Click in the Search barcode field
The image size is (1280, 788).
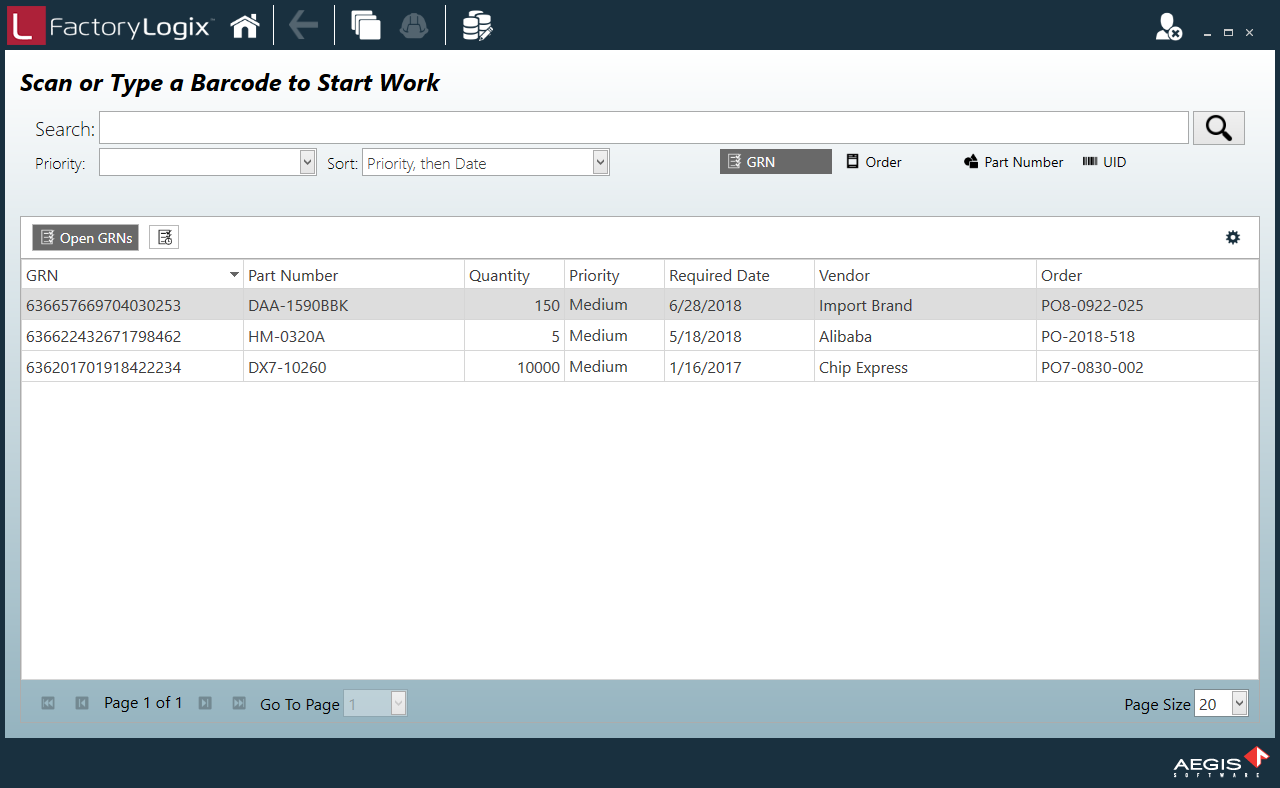point(643,128)
